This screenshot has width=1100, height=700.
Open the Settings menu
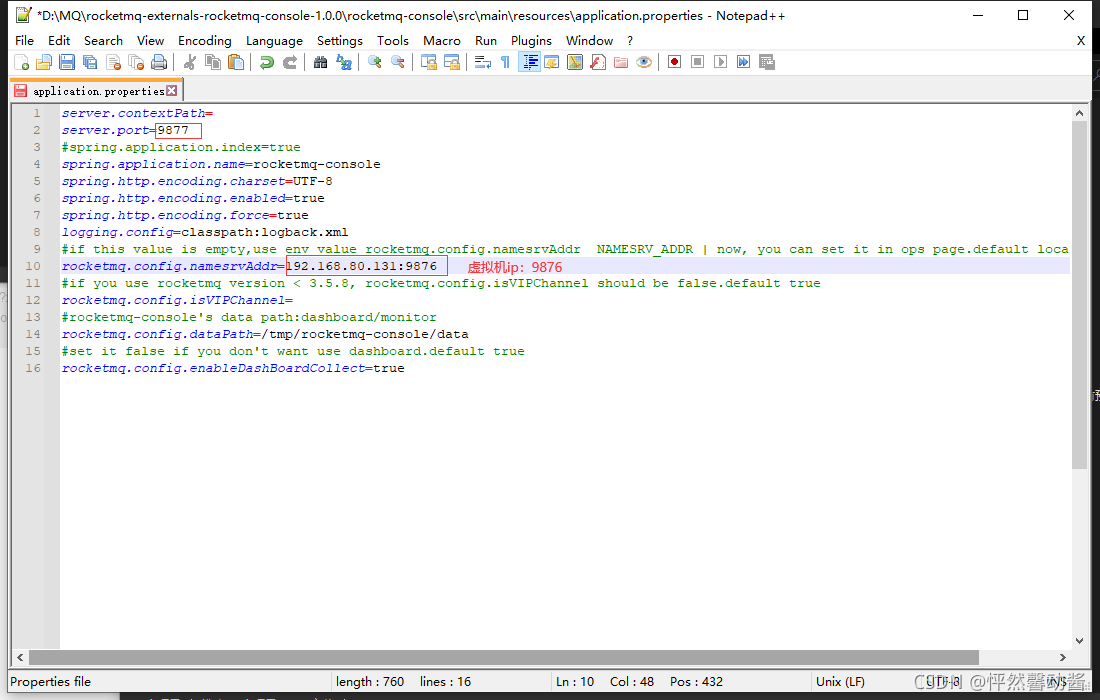[340, 41]
